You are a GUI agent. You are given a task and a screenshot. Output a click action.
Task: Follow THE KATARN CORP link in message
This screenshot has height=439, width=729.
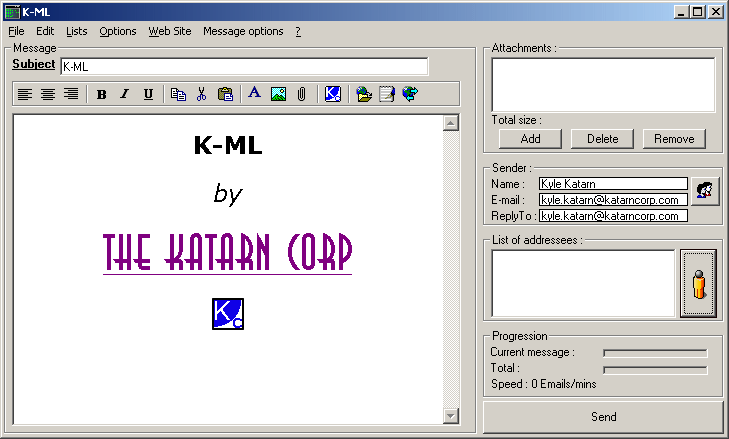(227, 253)
